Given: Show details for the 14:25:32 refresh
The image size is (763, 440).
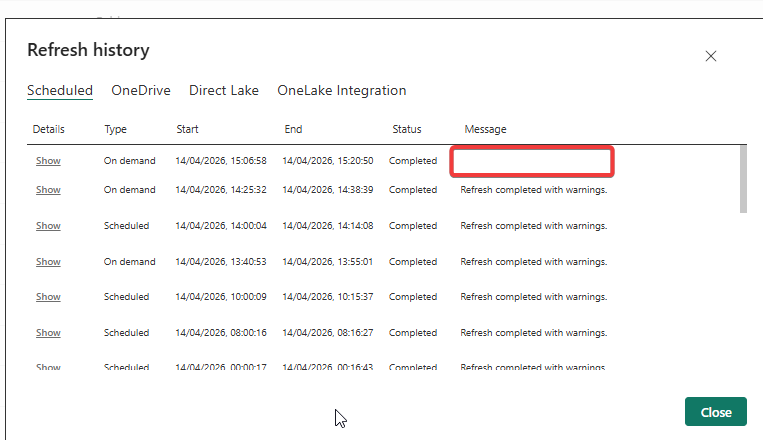Looking at the screenshot, I should 48,190.
